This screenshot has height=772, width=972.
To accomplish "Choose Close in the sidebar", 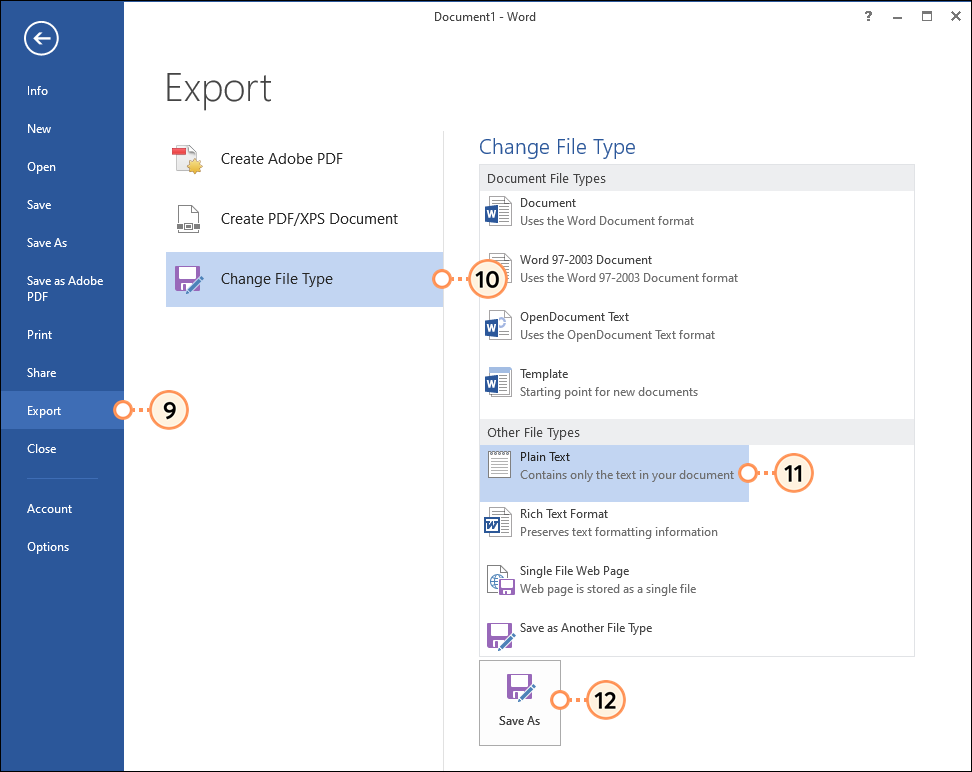I will click(x=62, y=449).
